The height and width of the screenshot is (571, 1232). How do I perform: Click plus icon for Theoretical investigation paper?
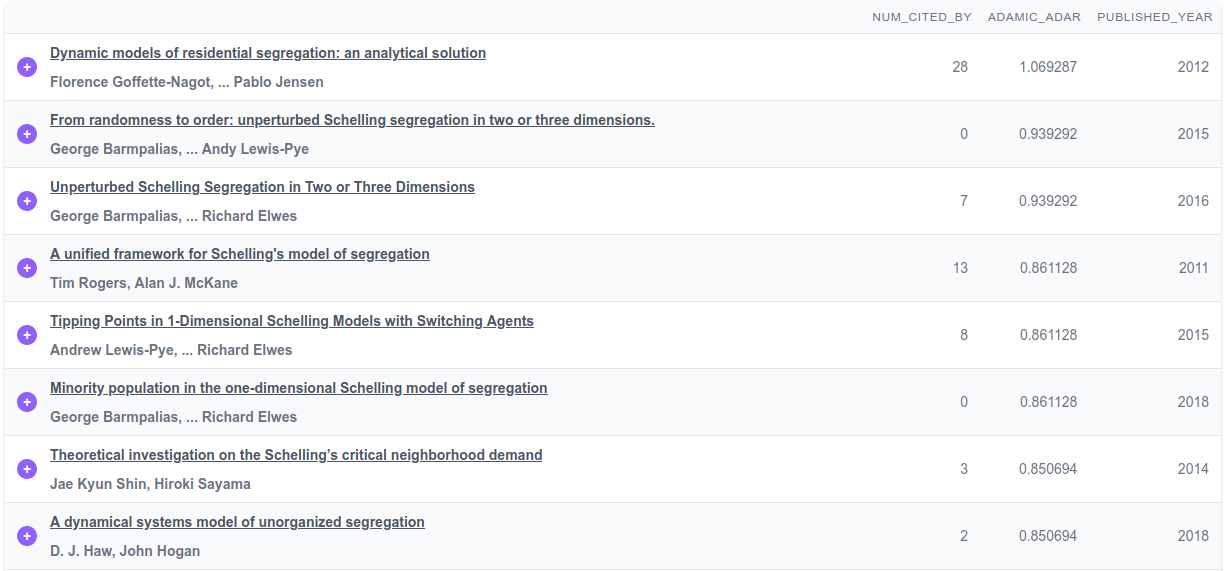click(27, 469)
